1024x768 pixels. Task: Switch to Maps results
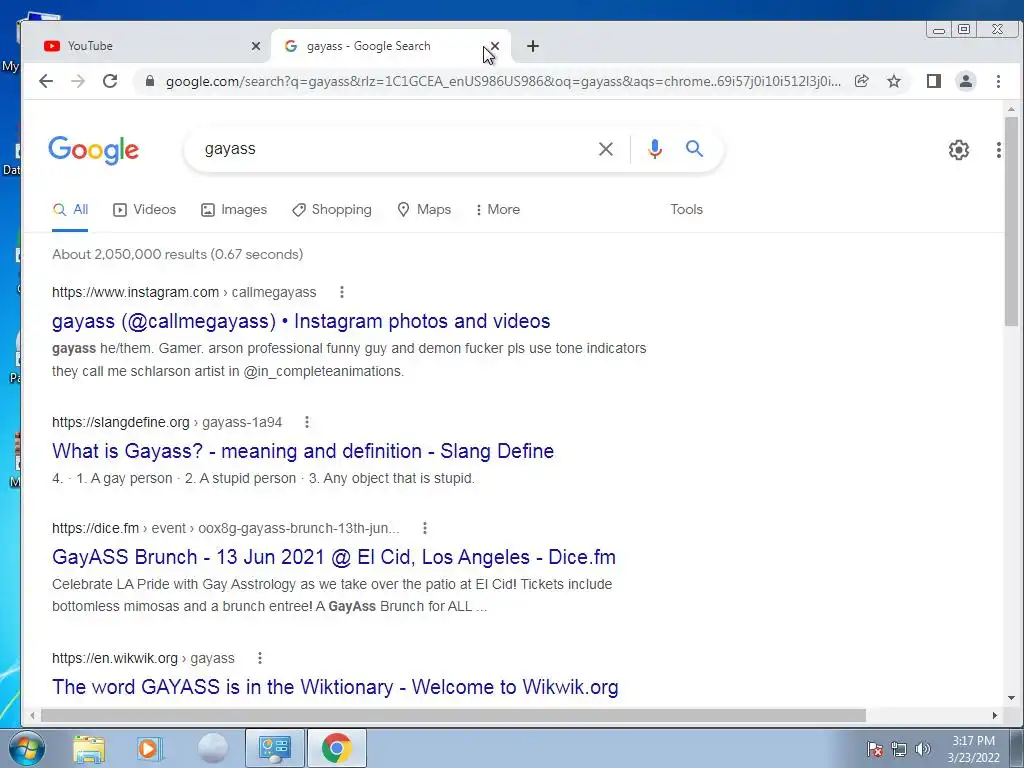424,209
